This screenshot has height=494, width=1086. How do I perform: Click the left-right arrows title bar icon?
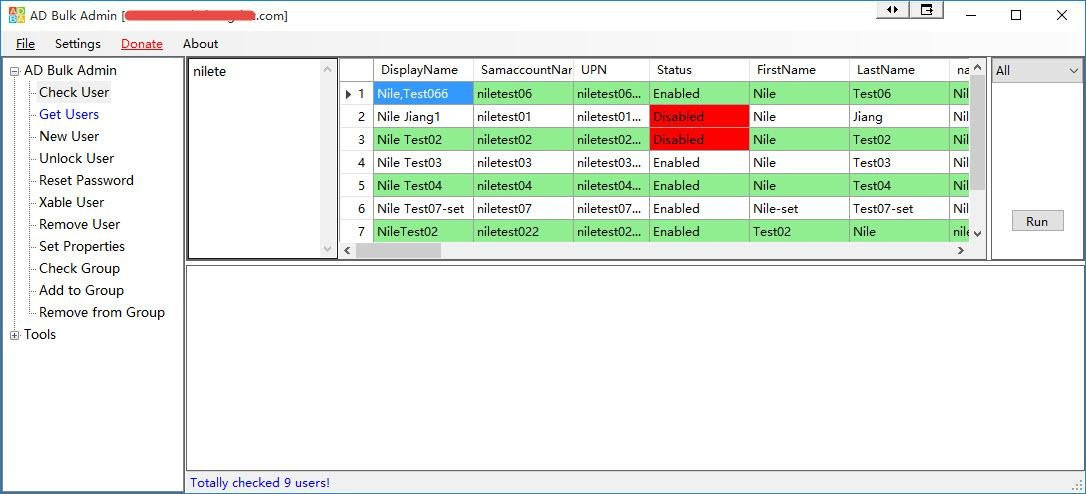coord(892,10)
